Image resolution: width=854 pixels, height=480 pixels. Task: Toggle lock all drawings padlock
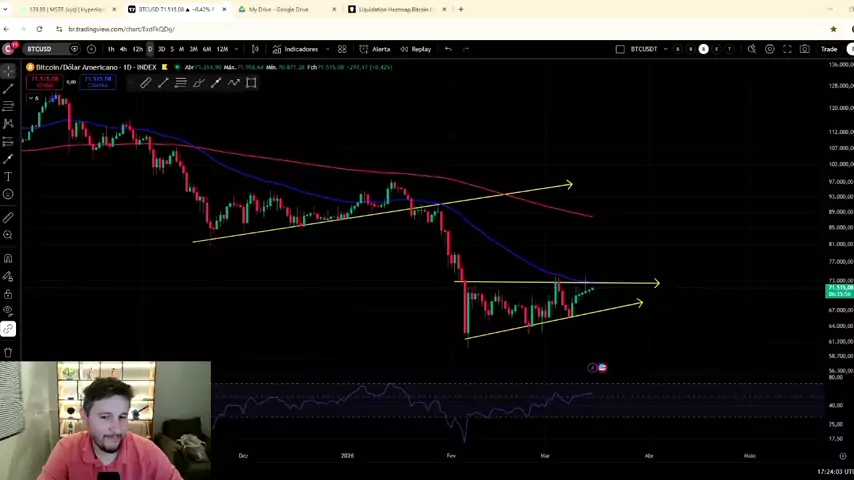click(8, 294)
